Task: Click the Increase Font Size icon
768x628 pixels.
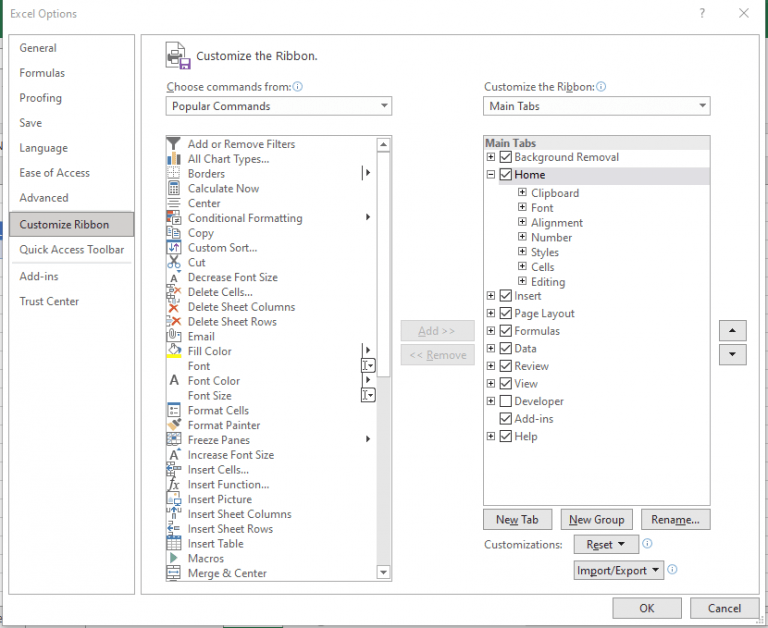Action: click(174, 454)
